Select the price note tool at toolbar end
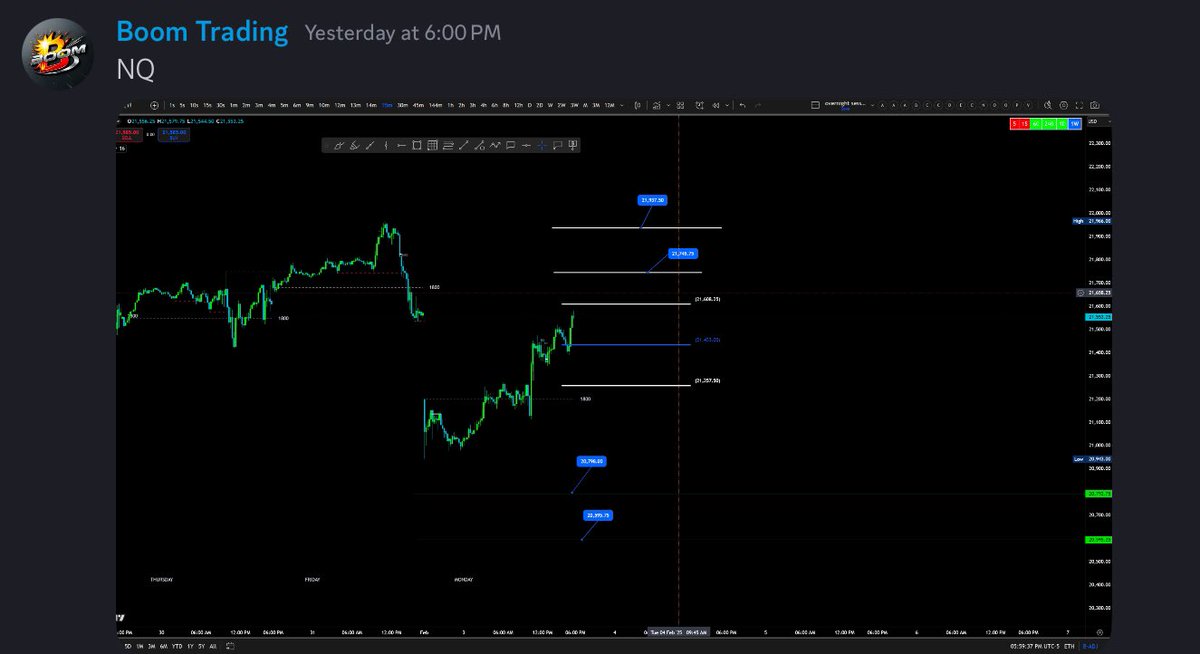 (x=572, y=145)
